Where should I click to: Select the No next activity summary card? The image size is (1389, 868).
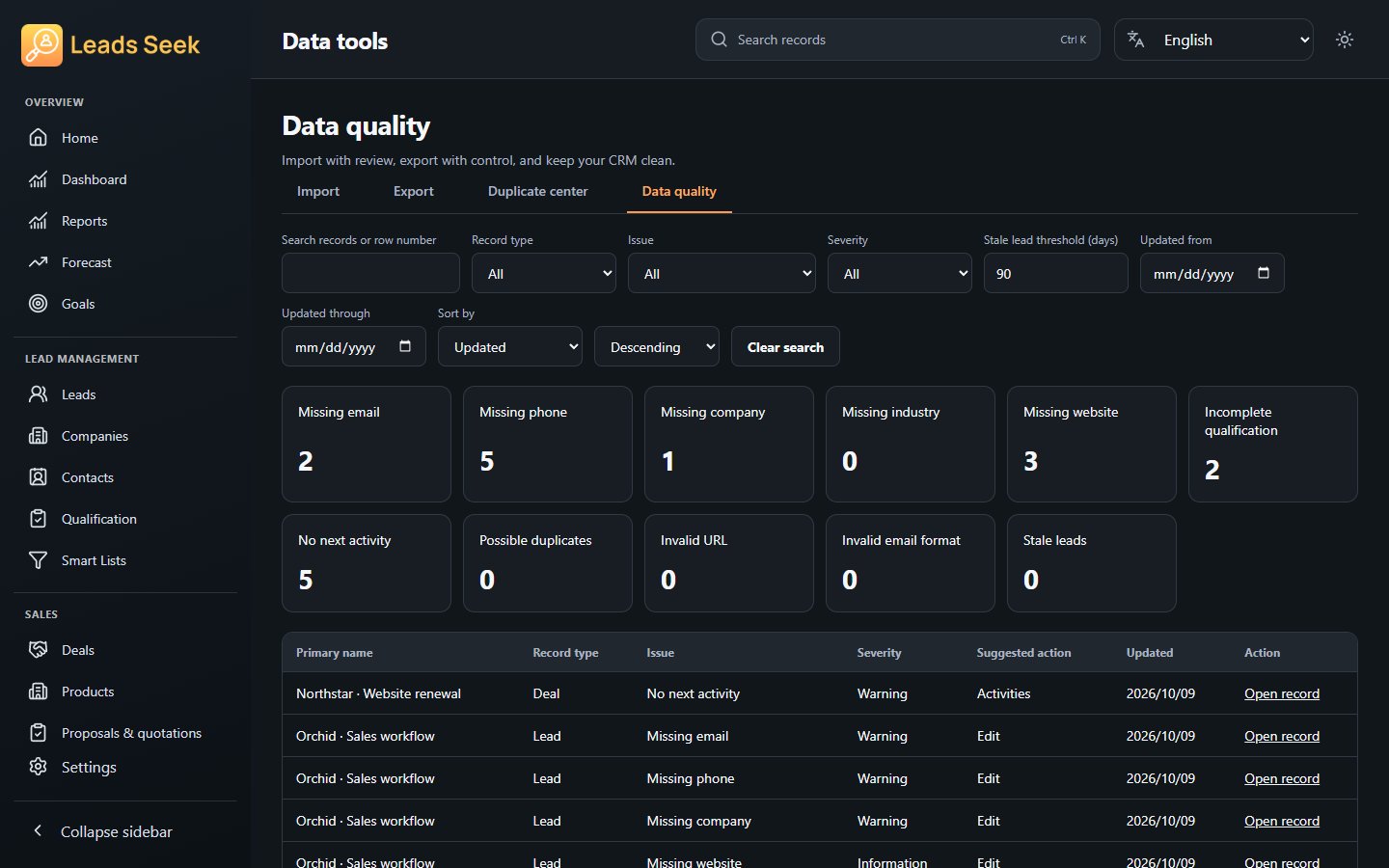point(367,563)
